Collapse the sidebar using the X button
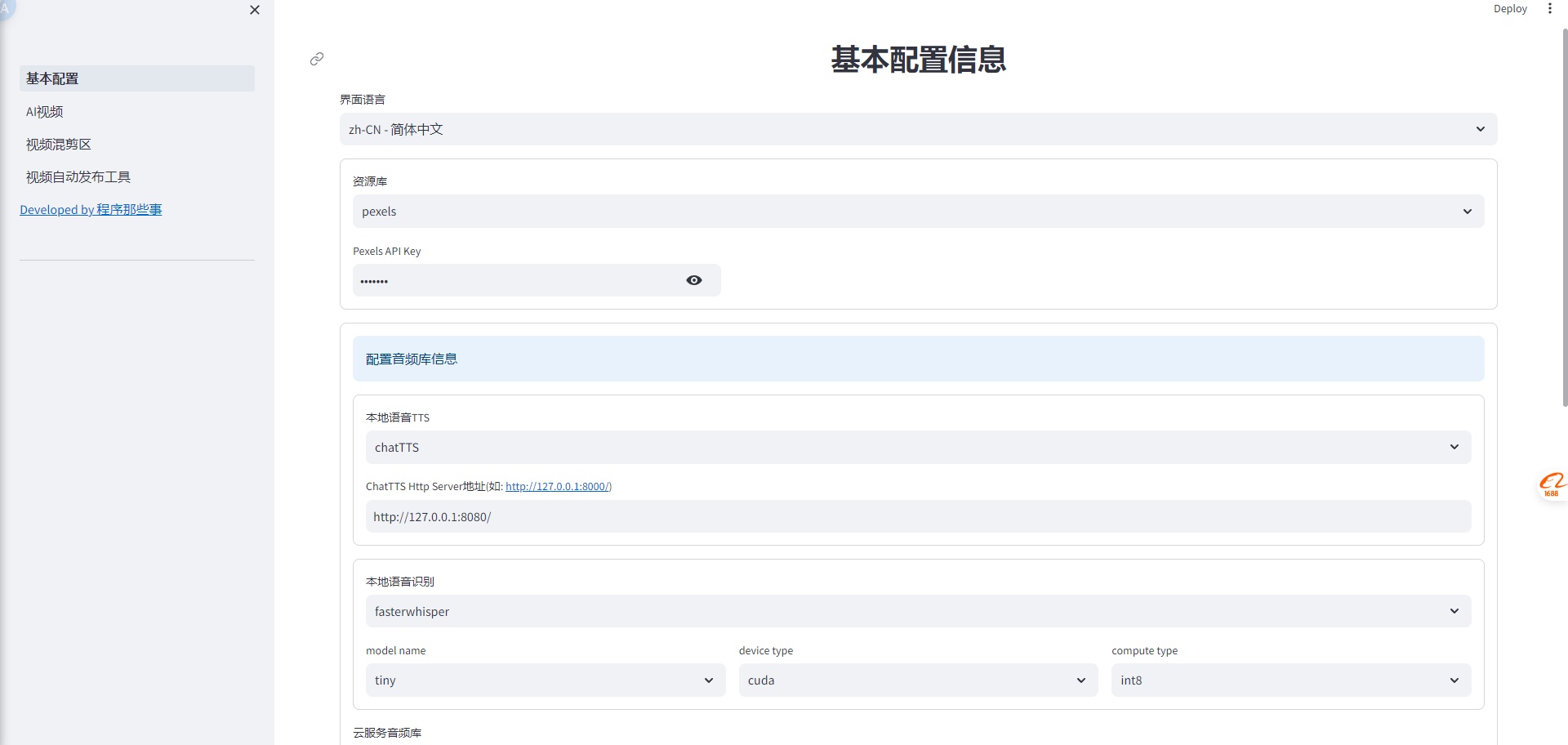This screenshot has width=1568, height=745. pyautogui.click(x=254, y=10)
